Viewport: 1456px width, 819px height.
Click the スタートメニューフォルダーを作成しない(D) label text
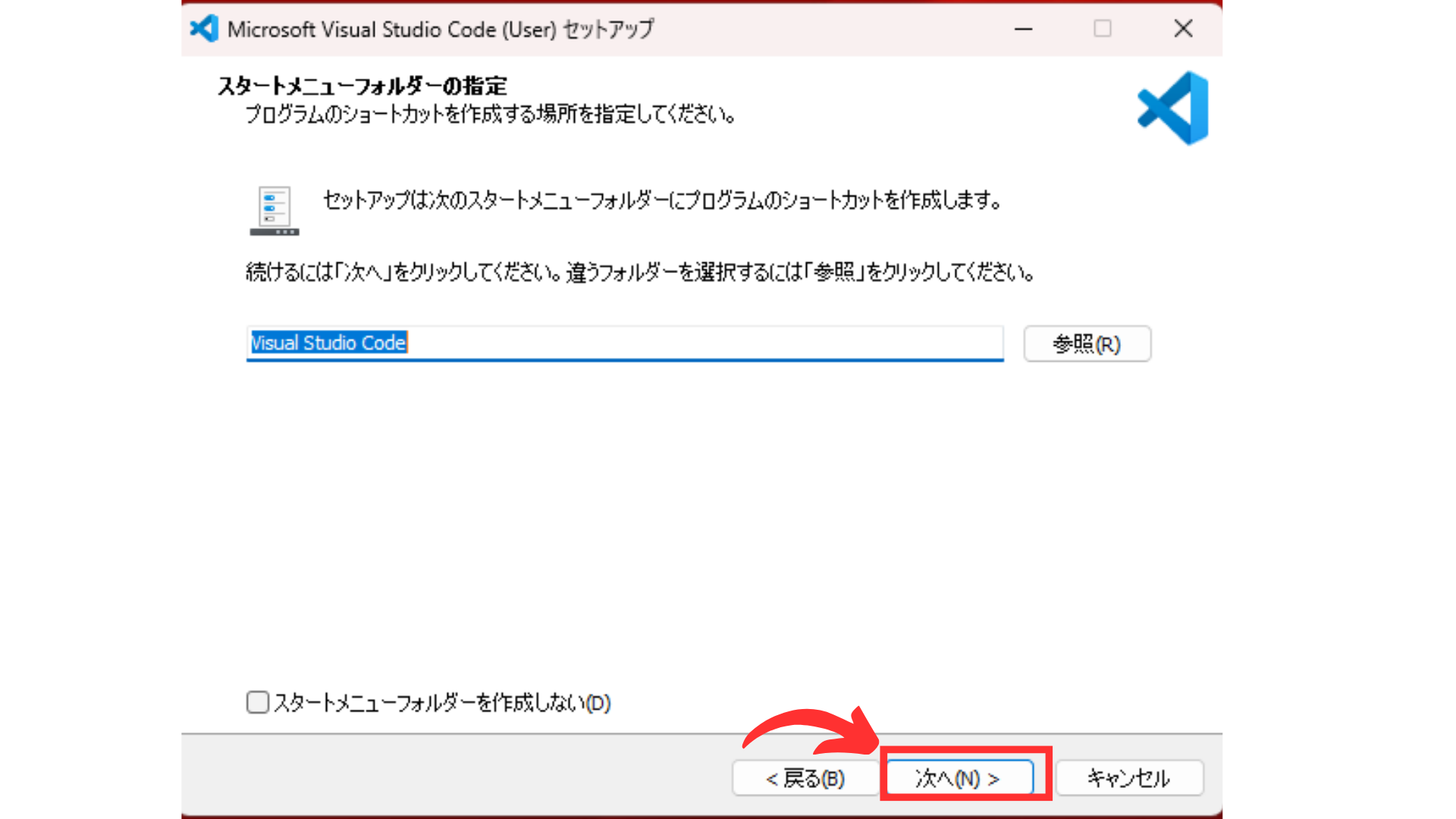[442, 703]
